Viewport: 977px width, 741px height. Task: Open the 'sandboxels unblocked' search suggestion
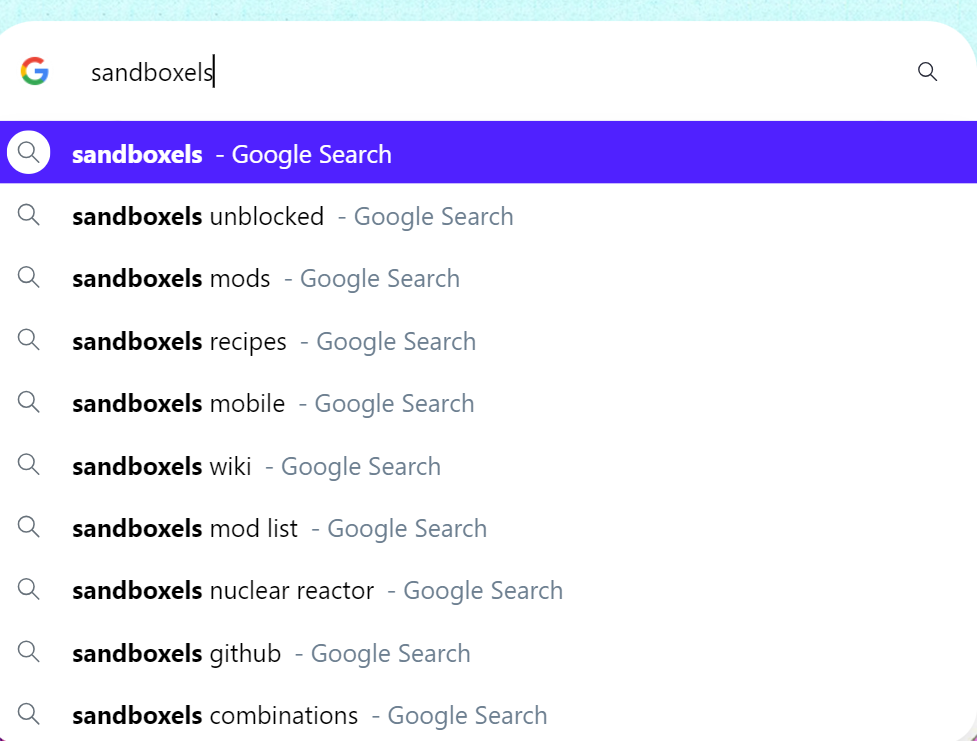click(x=292, y=216)
